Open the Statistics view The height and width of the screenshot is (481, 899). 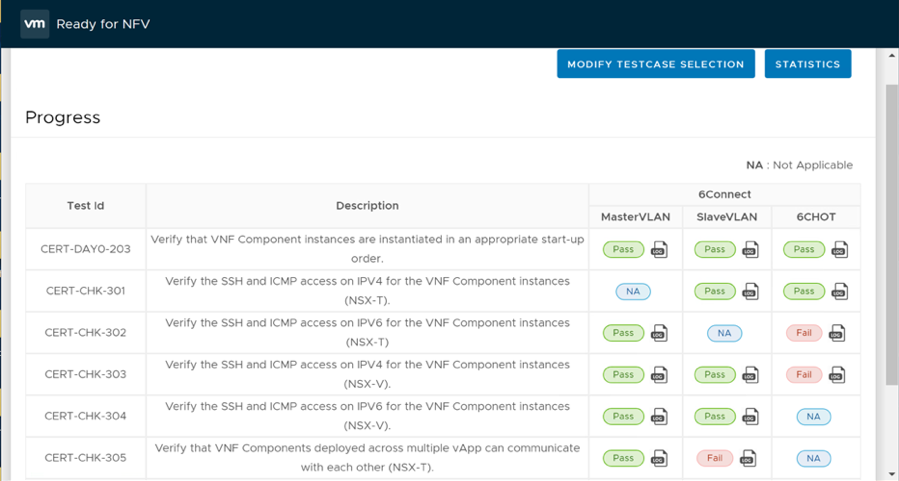[x=807, y=64]
